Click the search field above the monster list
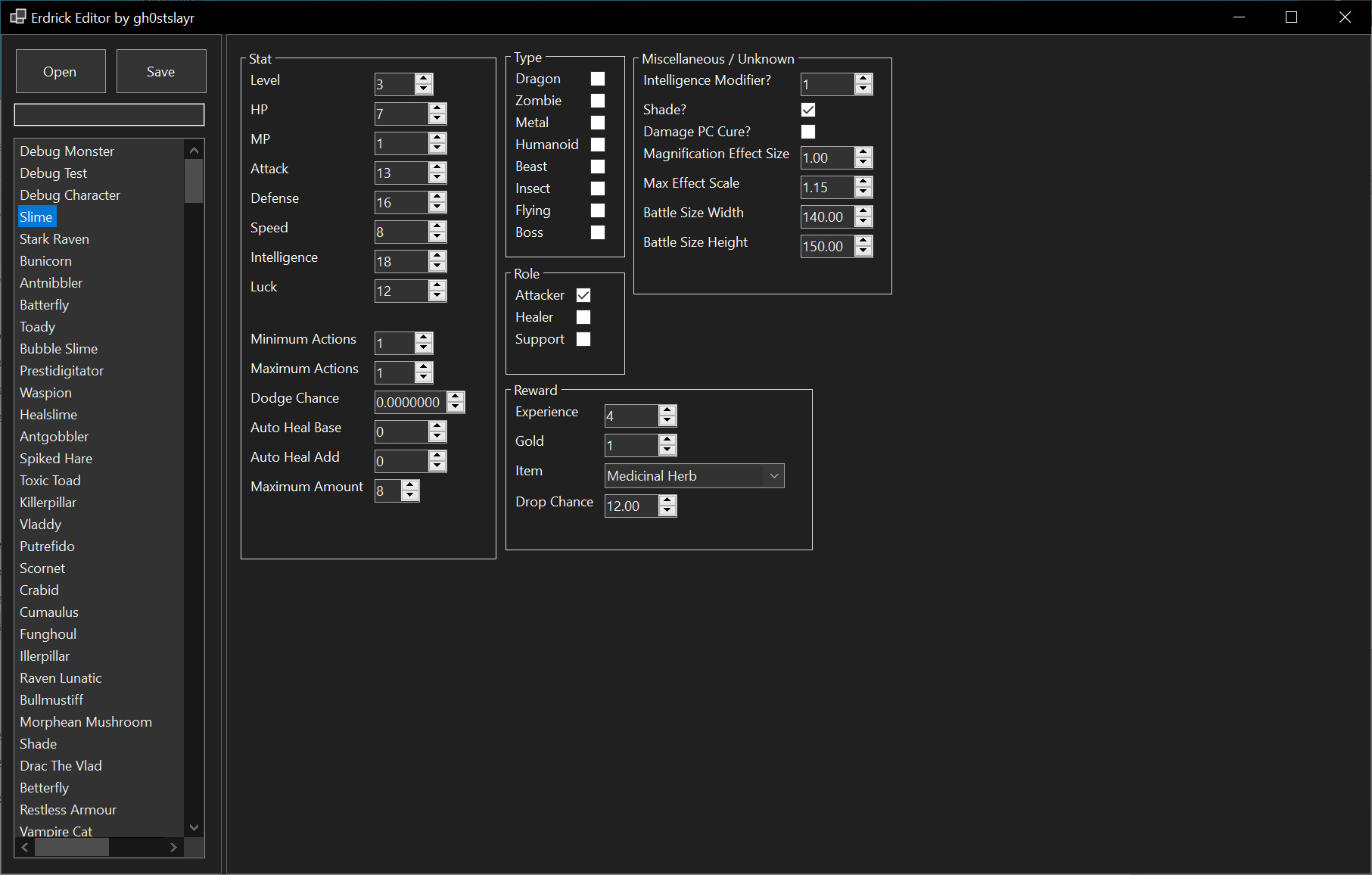The width and height of the screenshot is (1372, 875). tap(109, 114)
